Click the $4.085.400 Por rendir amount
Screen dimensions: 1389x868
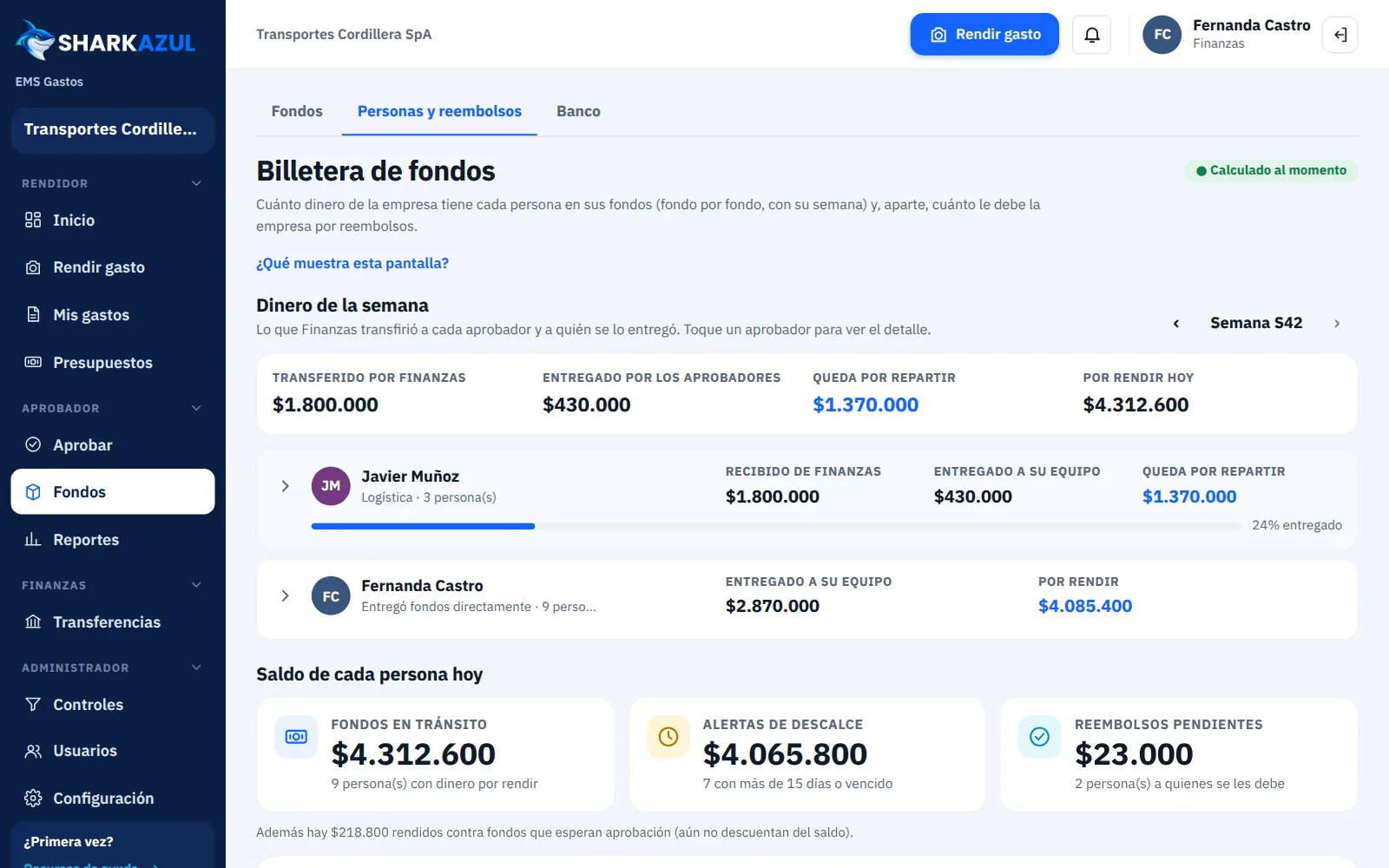coord(1085,606)
